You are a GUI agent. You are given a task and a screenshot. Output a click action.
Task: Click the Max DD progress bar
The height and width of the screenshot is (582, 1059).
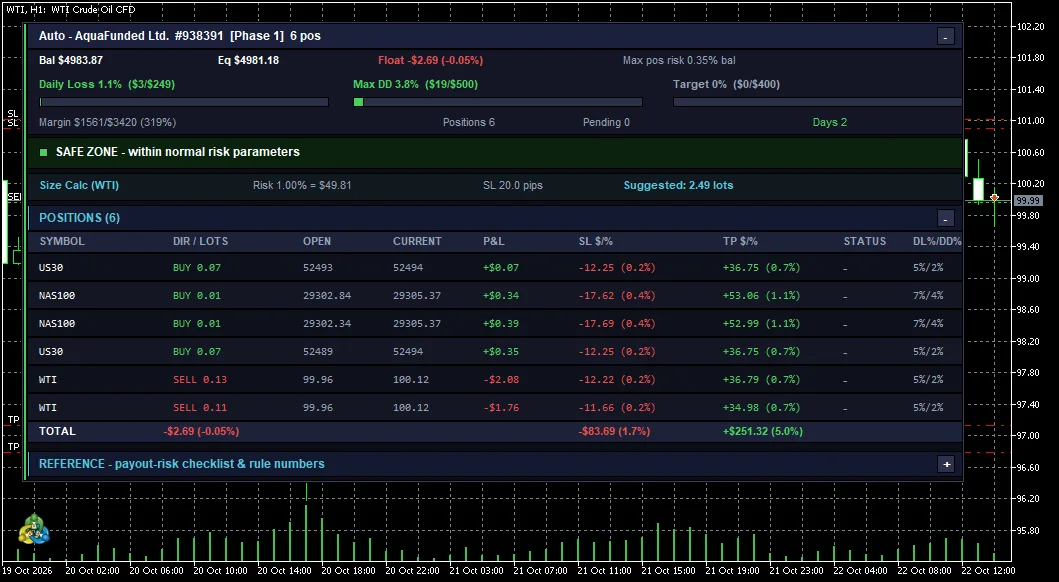click(x=498, y=102)
